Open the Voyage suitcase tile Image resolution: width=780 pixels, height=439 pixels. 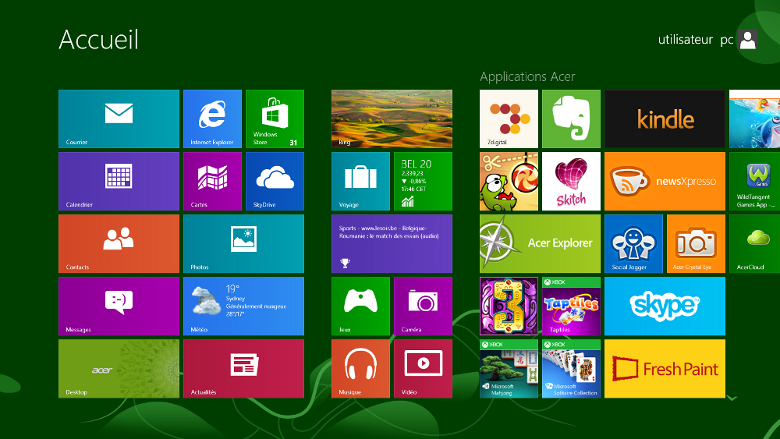pyautogui.click(x=361, y=181)
